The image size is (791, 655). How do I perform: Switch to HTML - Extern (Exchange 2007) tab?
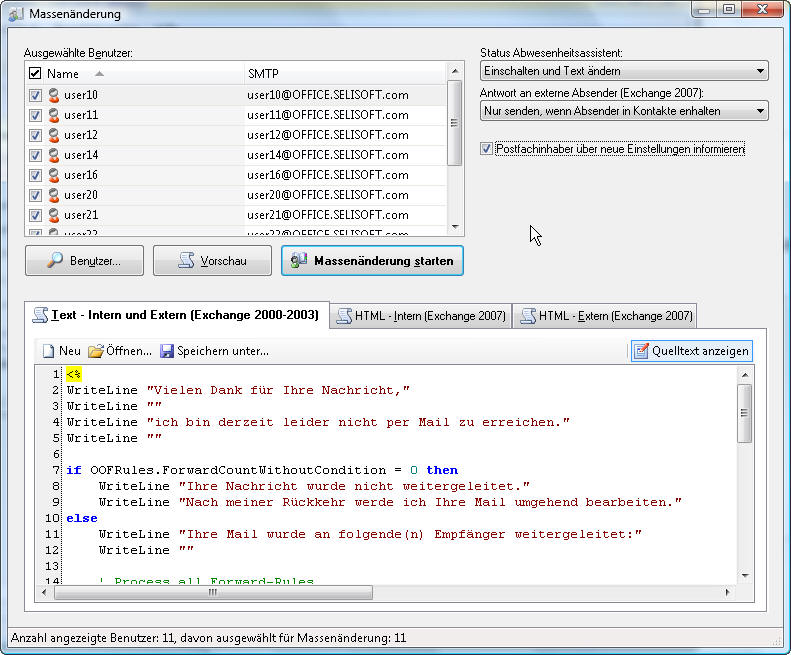pos(605,316)
